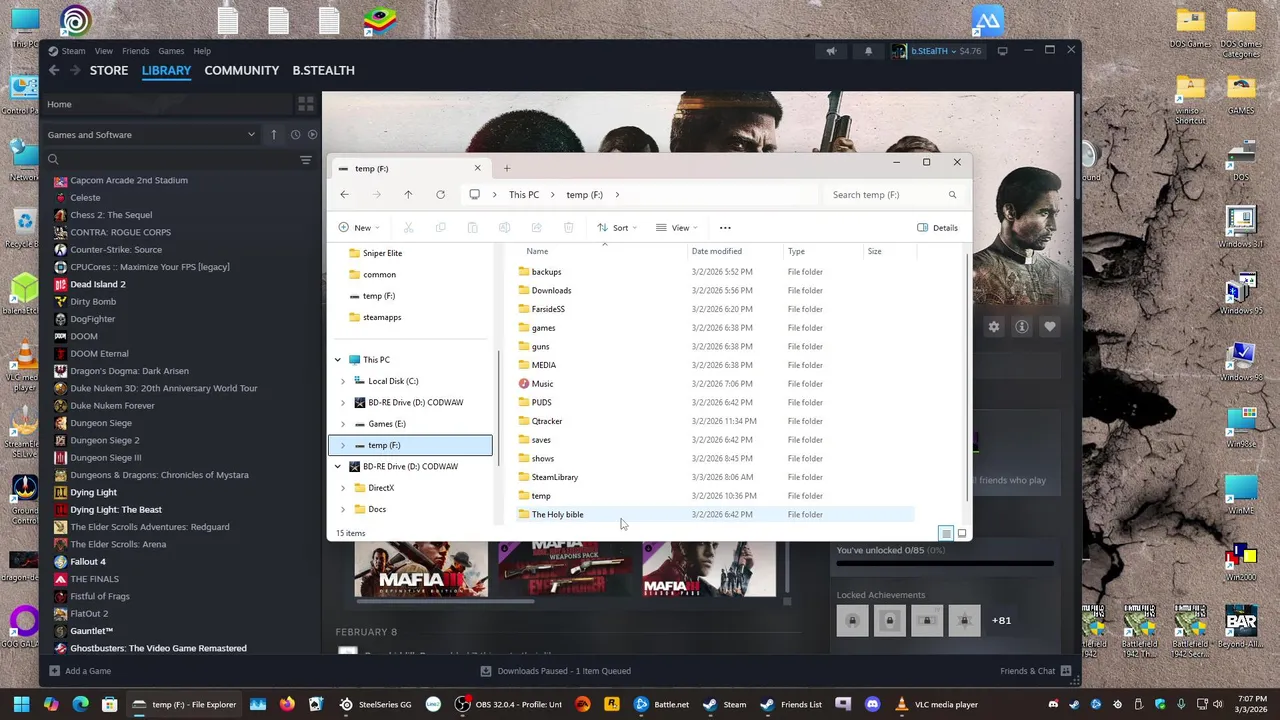Click Mafia III Definitive Edition thumbnail
Screen dimensions: 1280x720
click(421, 568)
